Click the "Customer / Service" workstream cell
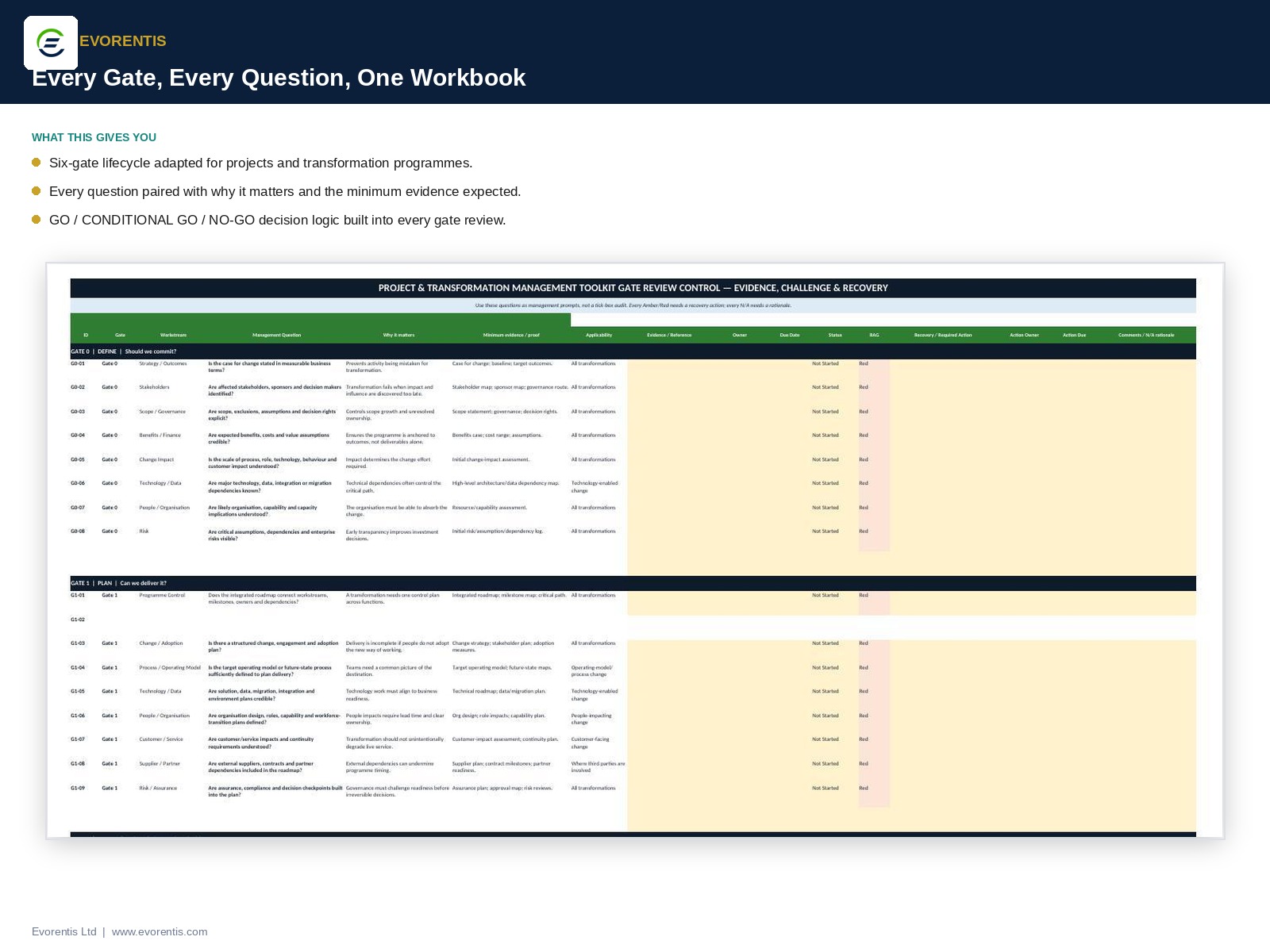The width and height of the screenshot is (1270, 952). [161, 739]
